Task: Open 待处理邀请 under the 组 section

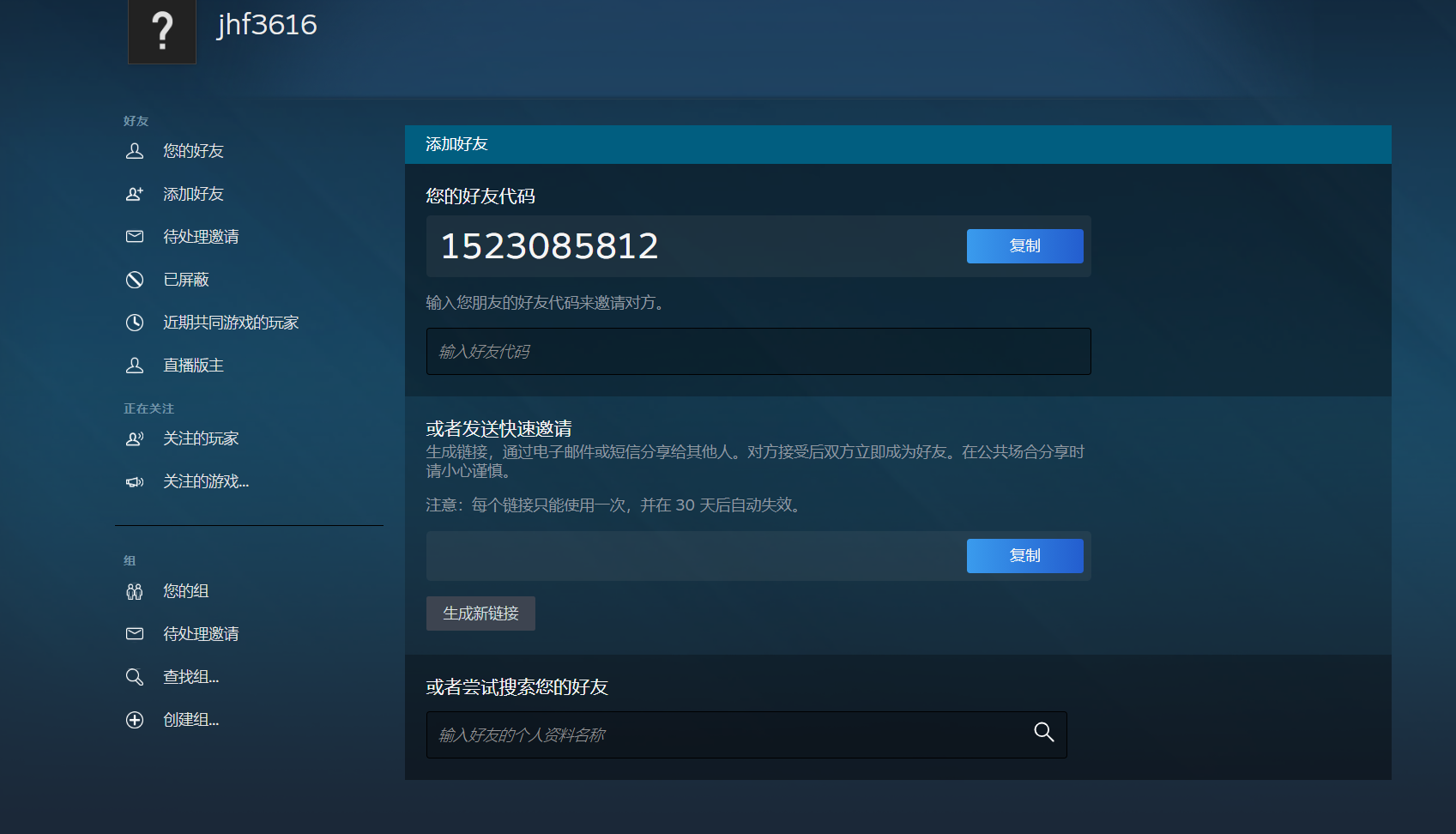Action: click(201, 634)
